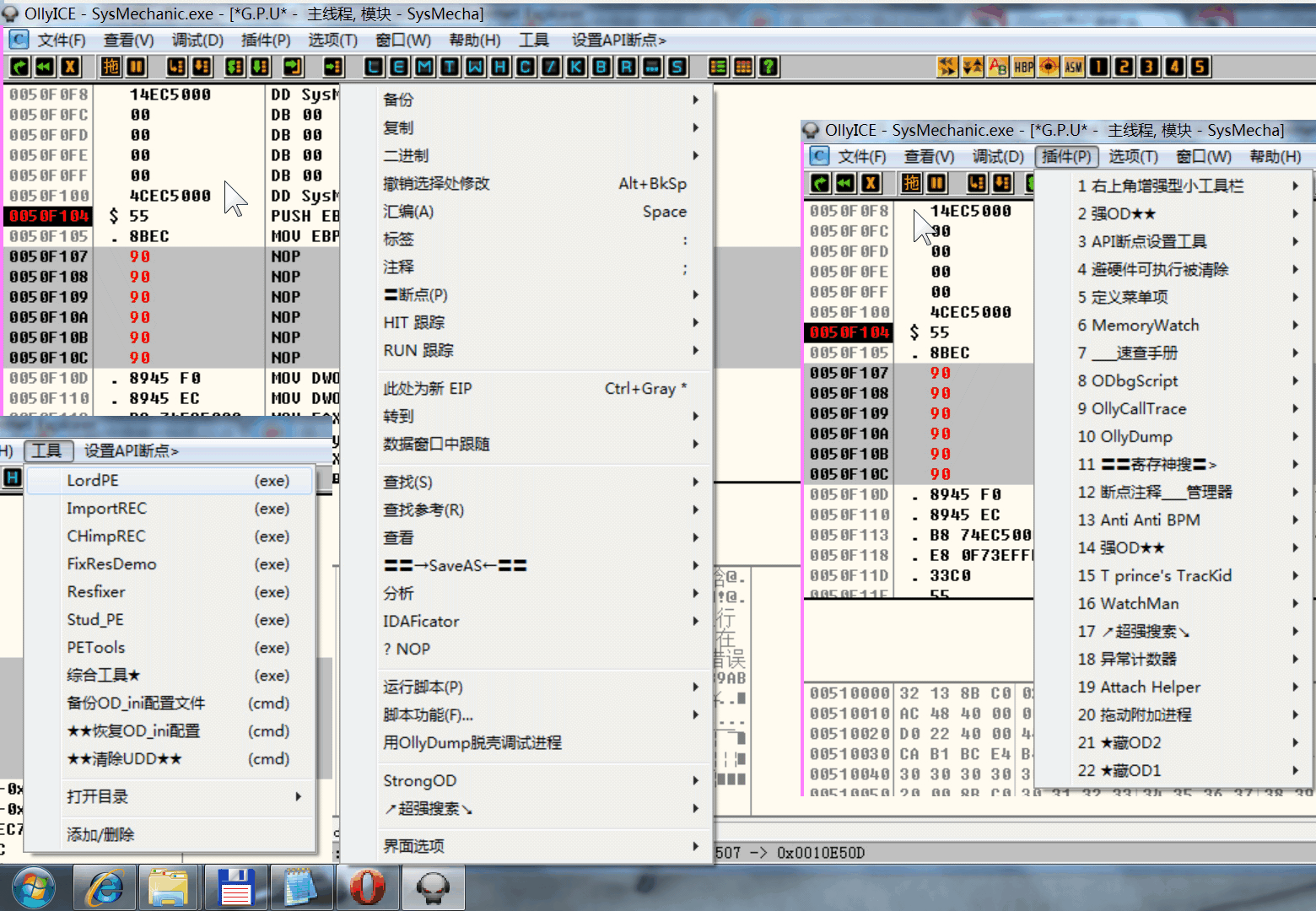Open Executable modules with the E button
Viewport: 1316px width, 911px height.
(399, 67)
